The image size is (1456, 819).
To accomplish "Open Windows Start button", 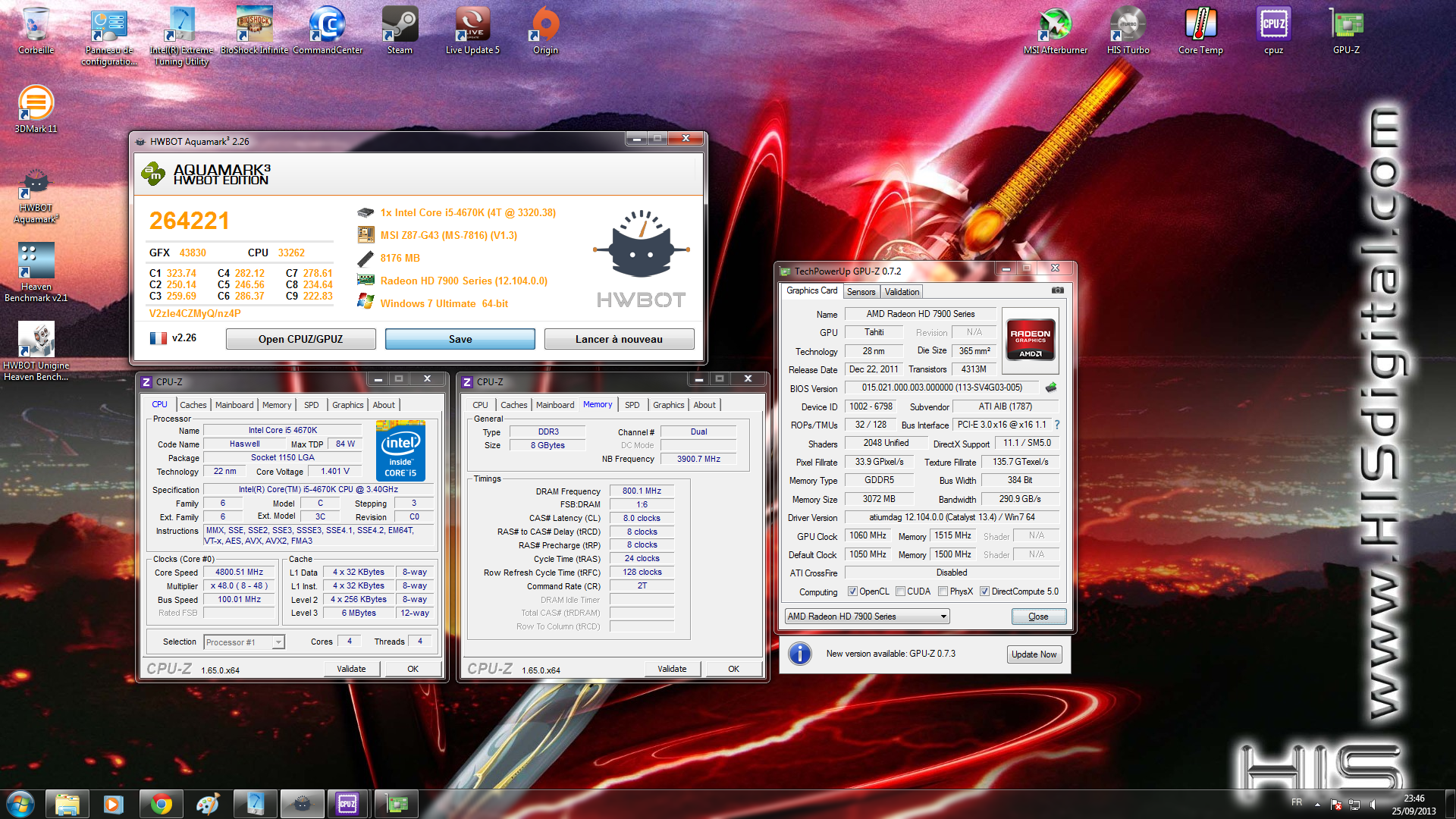I will tap(20, 804).
